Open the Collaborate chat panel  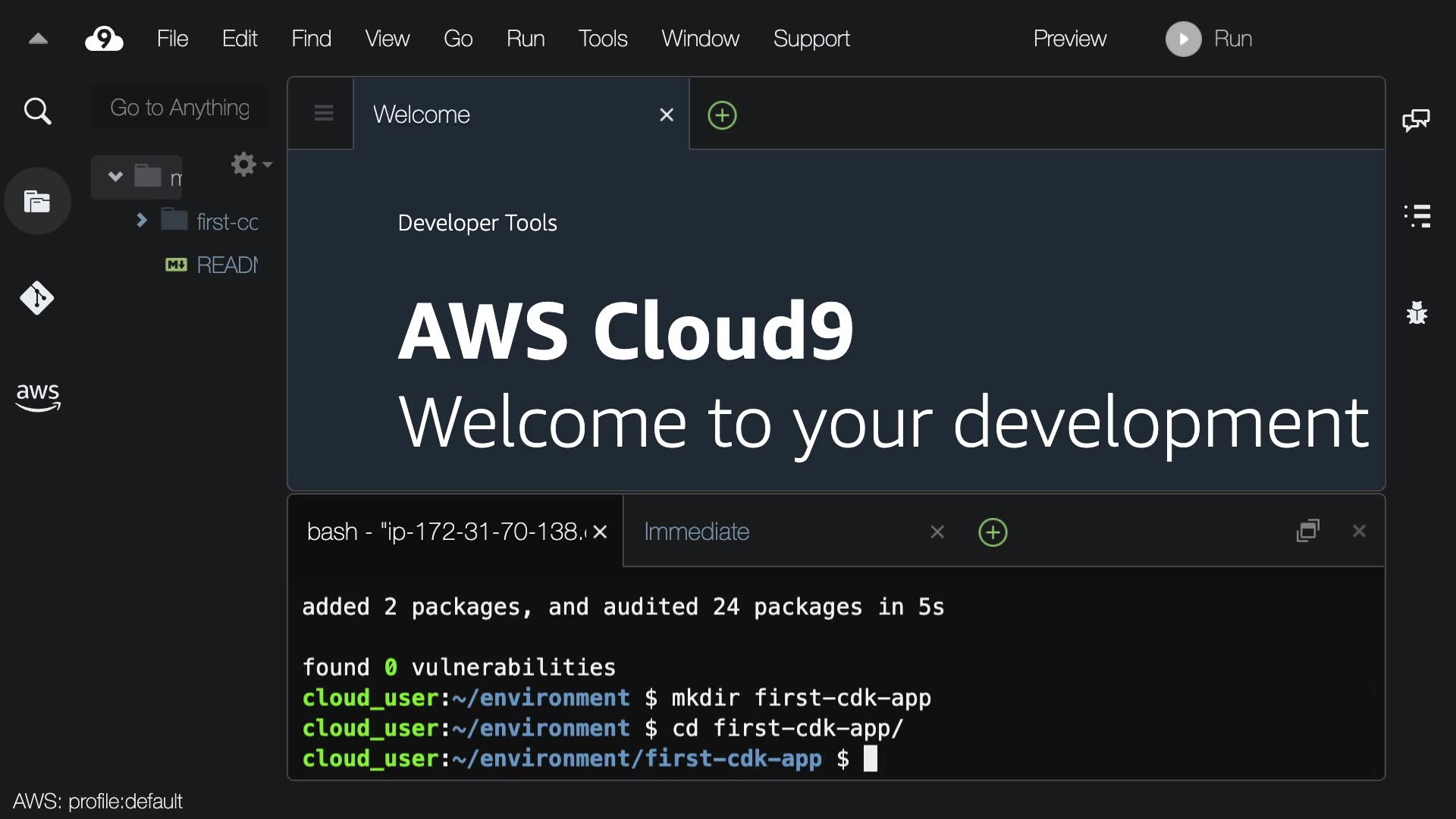point(1416,120)
